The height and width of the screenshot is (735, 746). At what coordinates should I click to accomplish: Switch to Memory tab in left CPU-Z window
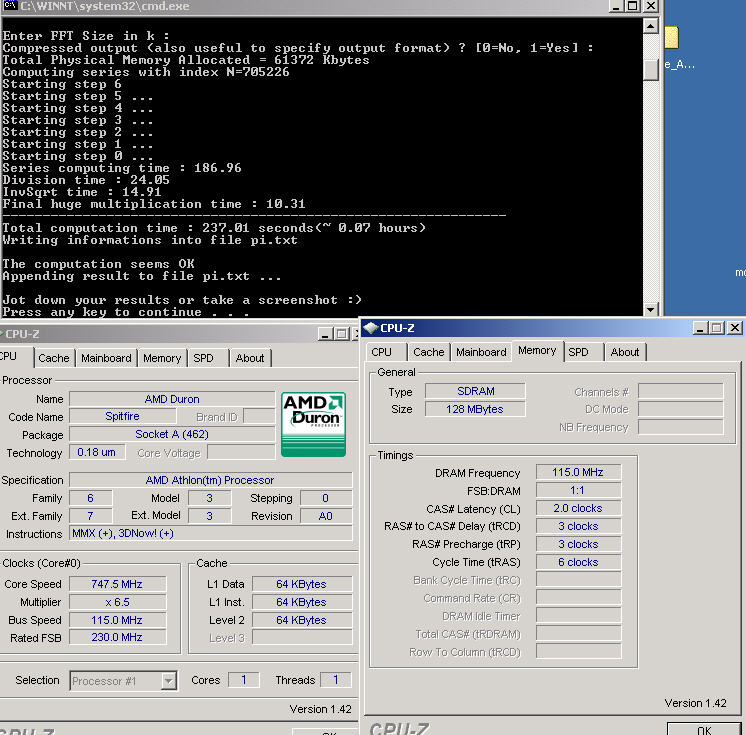[162, 358]
